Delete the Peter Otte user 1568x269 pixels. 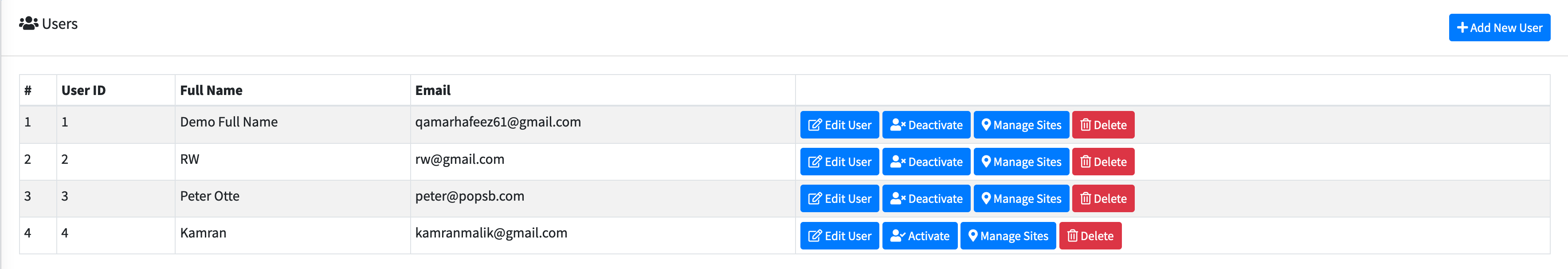1102,199
